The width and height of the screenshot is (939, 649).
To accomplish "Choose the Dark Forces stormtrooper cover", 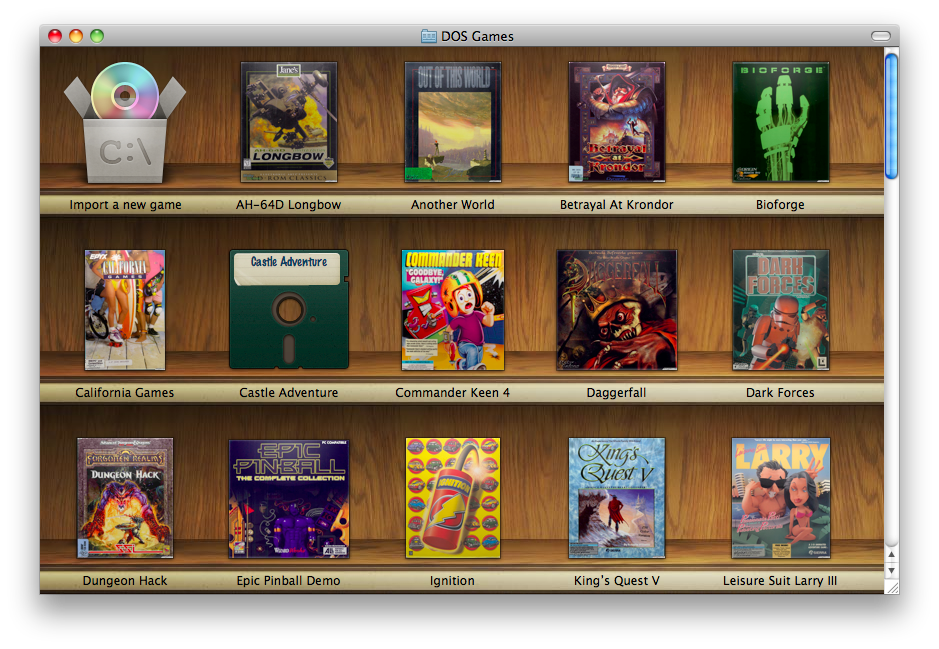I will coord(781,310).
